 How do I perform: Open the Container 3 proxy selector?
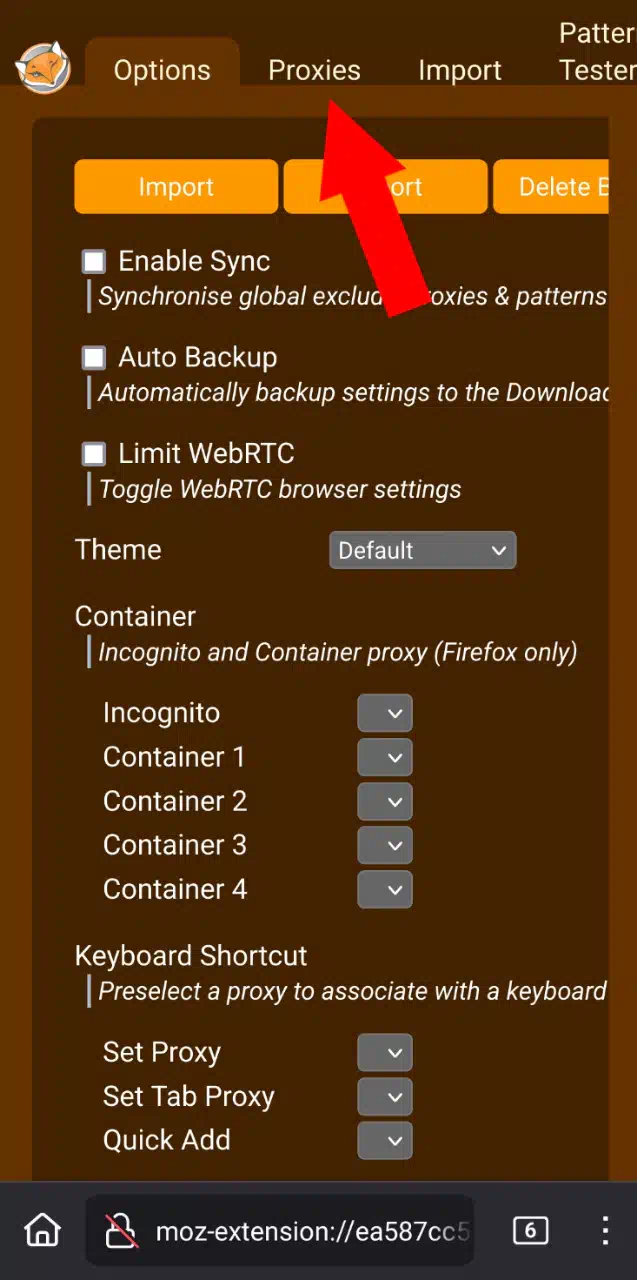pos(385,845)
